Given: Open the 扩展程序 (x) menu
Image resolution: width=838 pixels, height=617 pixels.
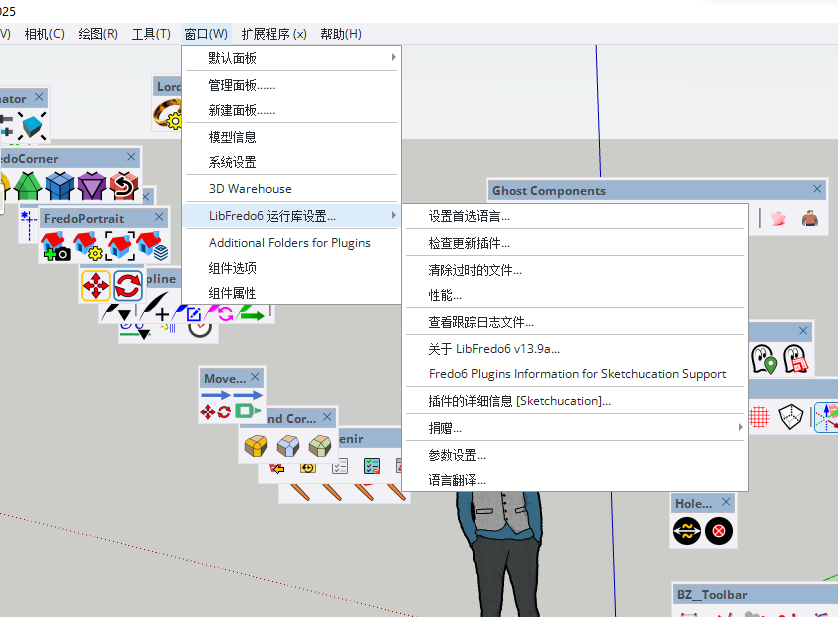Looking at the screenshot, I should coord(273,34).
